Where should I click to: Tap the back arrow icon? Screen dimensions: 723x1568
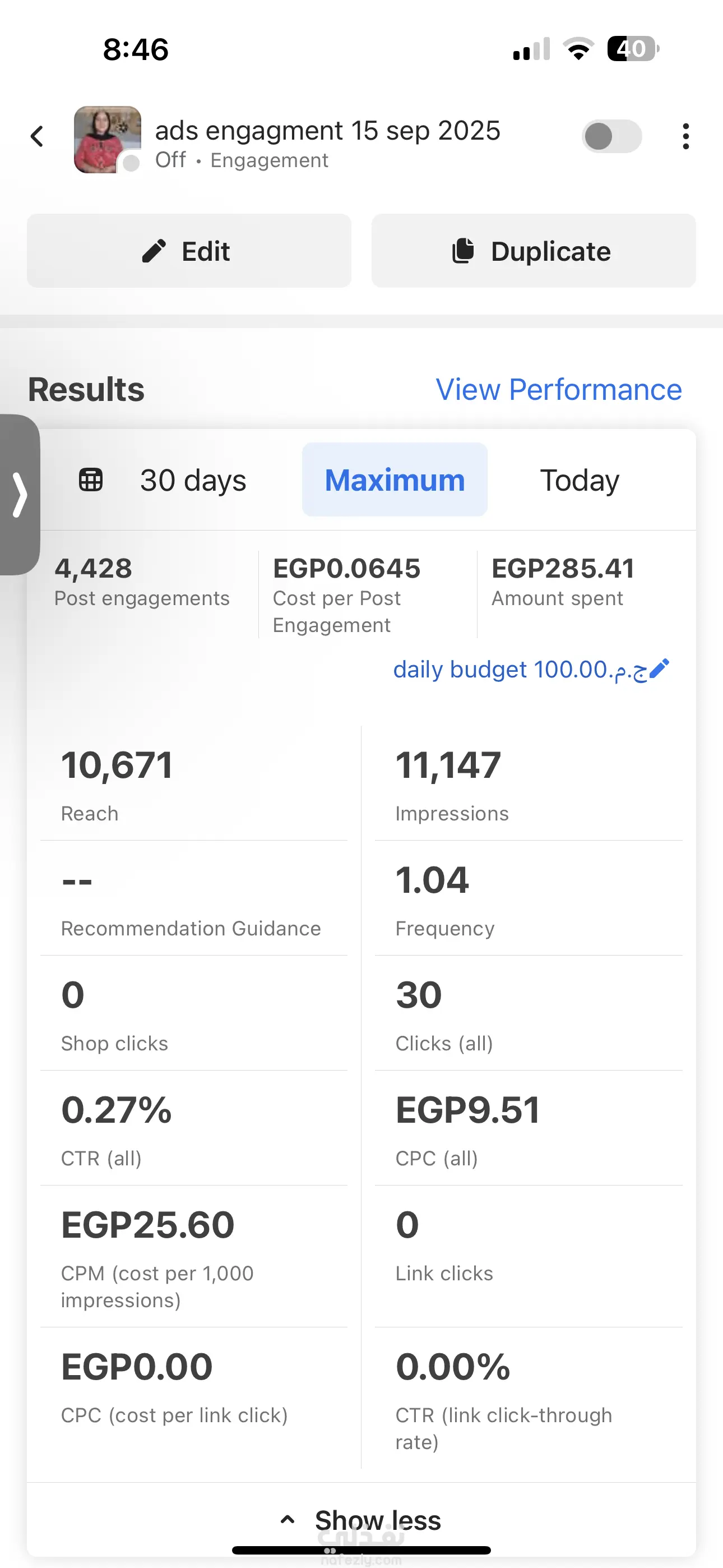(37, 136)
